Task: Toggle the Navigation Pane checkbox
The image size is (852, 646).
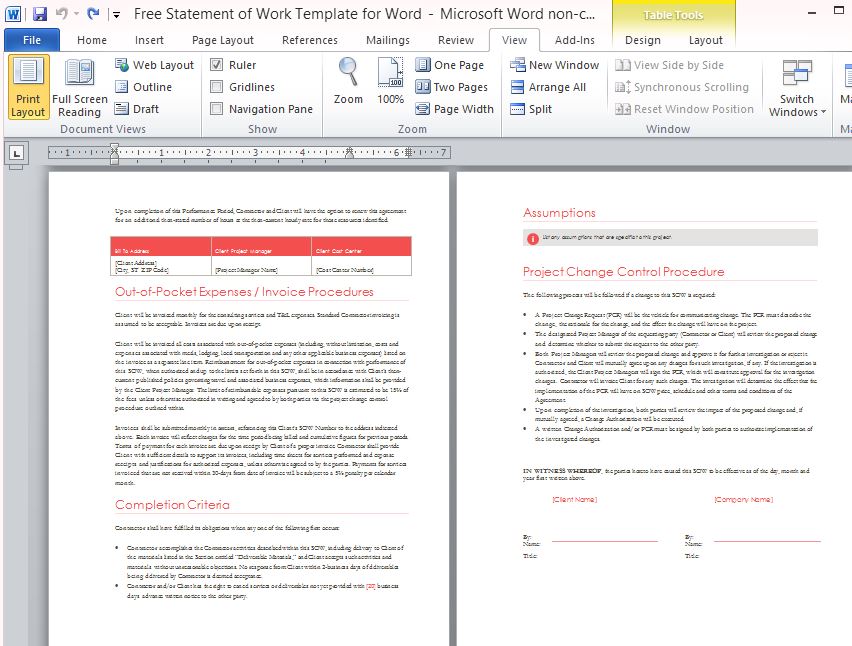Action: [x=217, y=109]
